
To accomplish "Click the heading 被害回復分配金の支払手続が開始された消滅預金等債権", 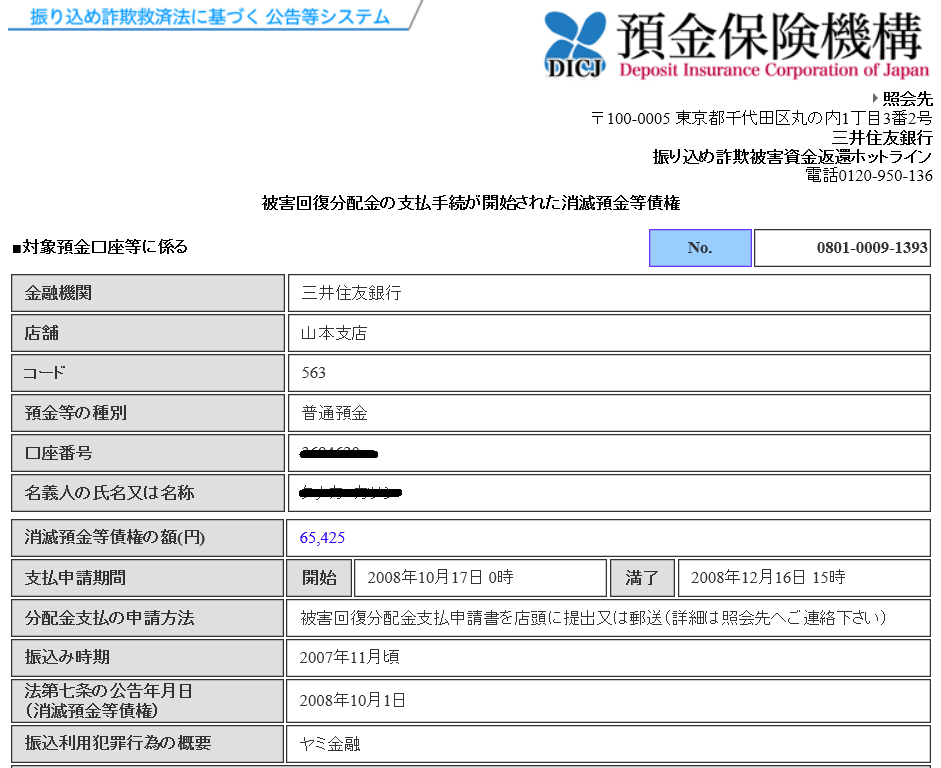I will (x=471, y=203).
